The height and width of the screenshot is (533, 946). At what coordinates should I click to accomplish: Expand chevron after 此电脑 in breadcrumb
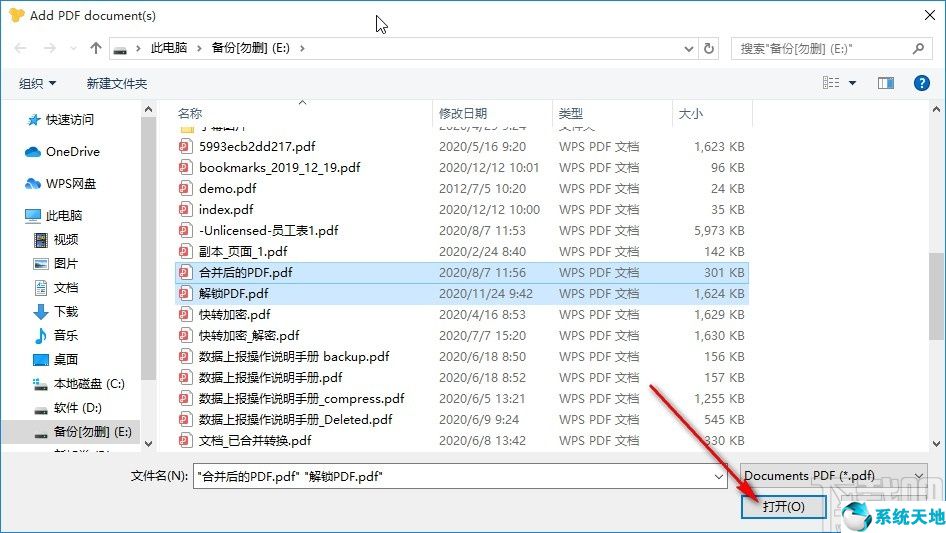click(199, 48)
